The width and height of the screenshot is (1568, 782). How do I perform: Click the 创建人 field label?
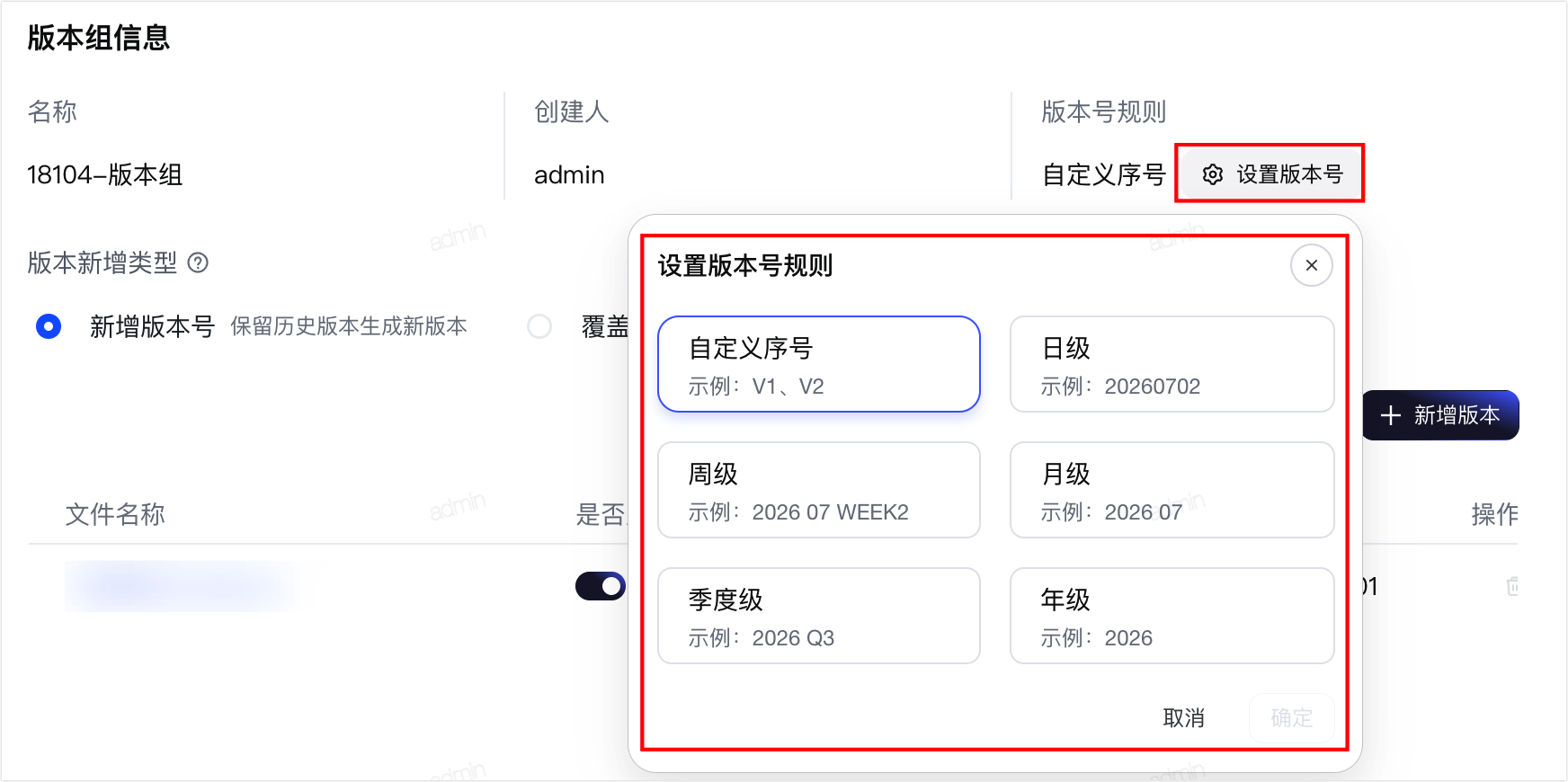[x=572, y=111]
